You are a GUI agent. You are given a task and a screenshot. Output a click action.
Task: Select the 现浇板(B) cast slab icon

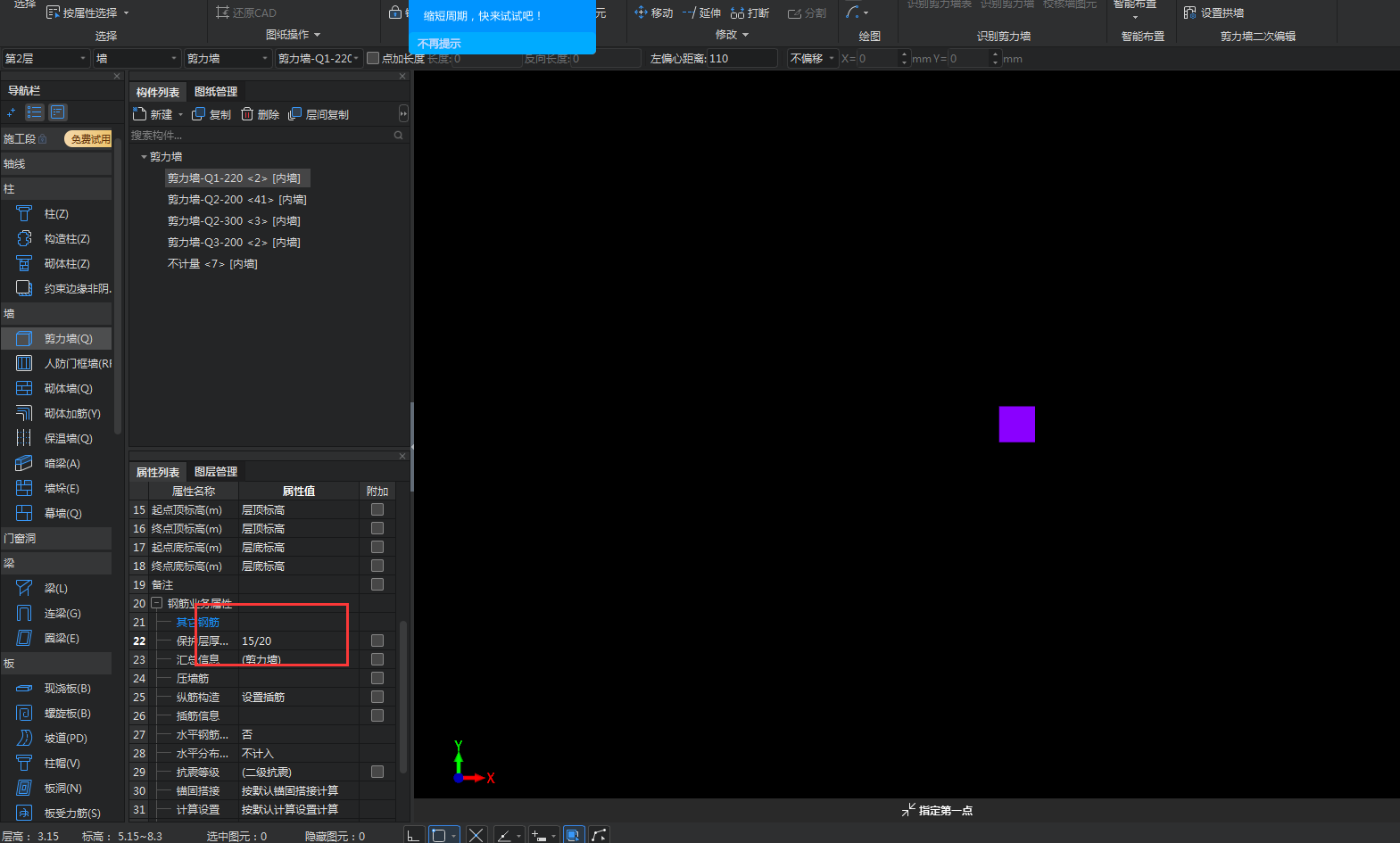coord(24,688)
